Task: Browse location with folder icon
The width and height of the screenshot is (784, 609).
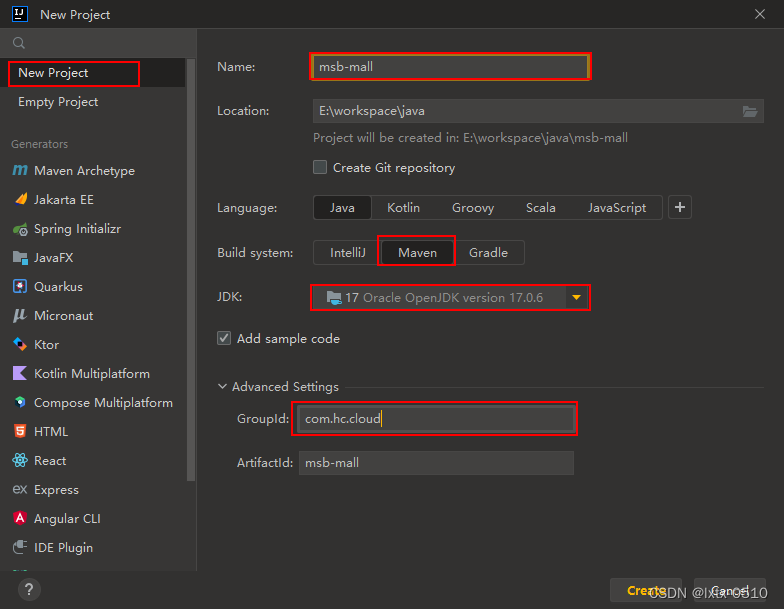Action: [750, 111]
